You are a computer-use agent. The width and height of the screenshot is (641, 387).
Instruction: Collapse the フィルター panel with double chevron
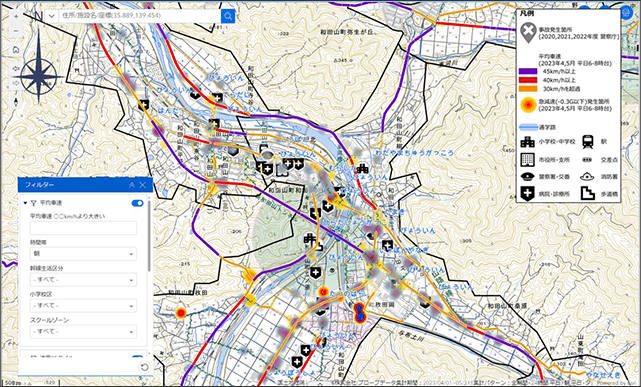132,185
